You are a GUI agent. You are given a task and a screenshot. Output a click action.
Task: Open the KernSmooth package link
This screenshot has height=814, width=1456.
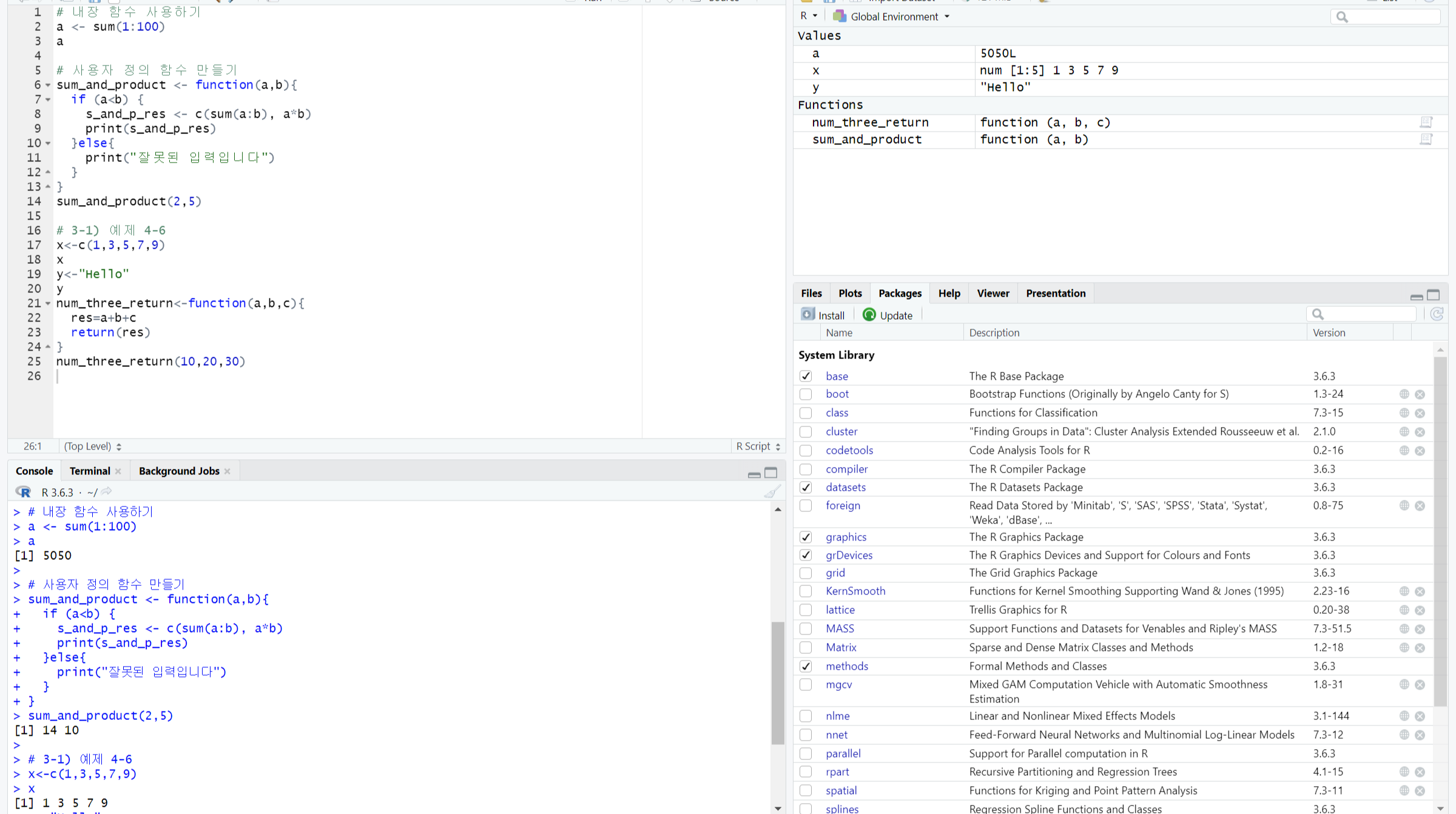click(x=855, y=591)
